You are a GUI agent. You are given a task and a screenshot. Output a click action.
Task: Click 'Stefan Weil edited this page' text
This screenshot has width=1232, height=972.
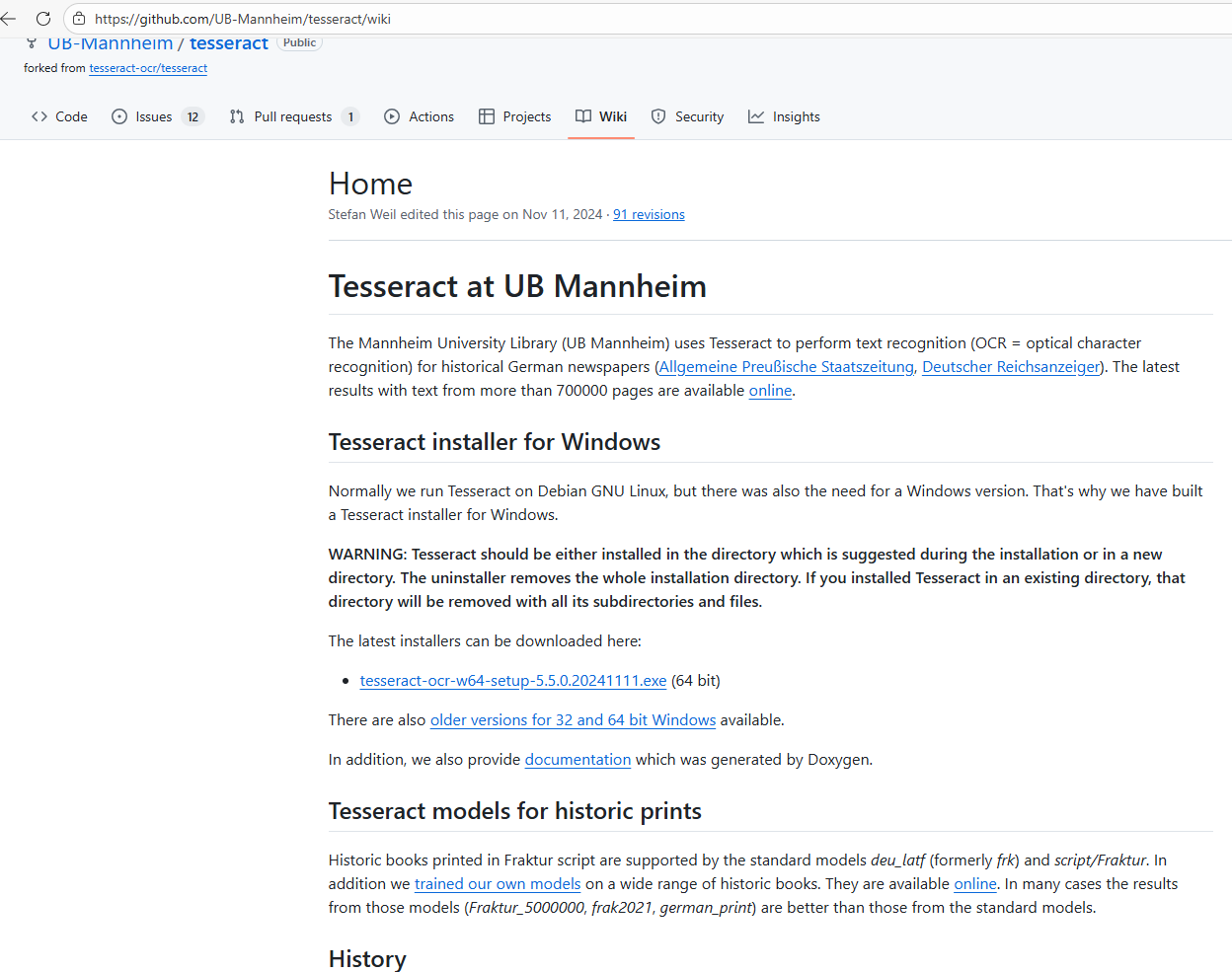click(414, 214)
